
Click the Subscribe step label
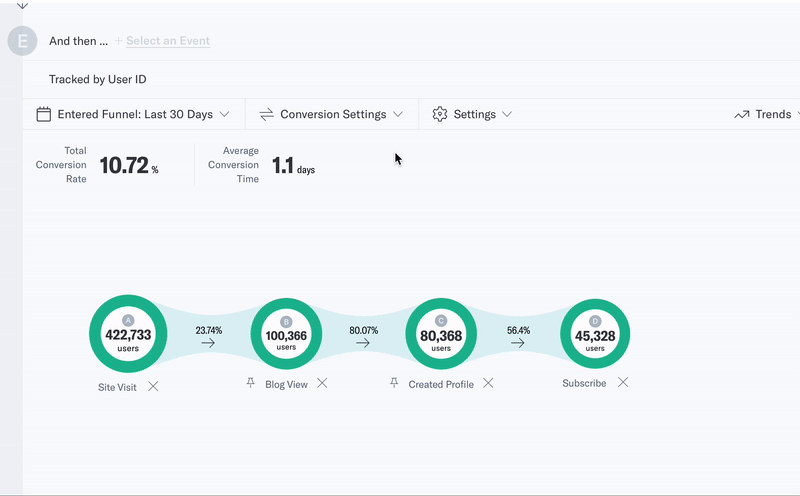584,383
